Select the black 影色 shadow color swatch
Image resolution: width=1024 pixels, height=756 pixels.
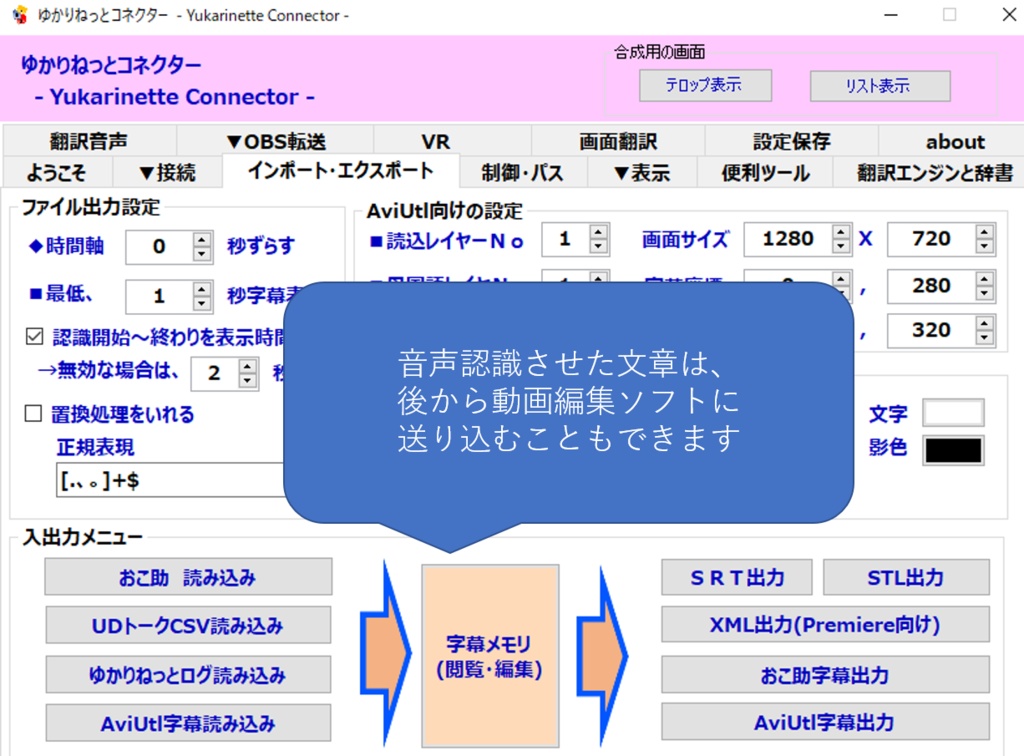point(952,448)
